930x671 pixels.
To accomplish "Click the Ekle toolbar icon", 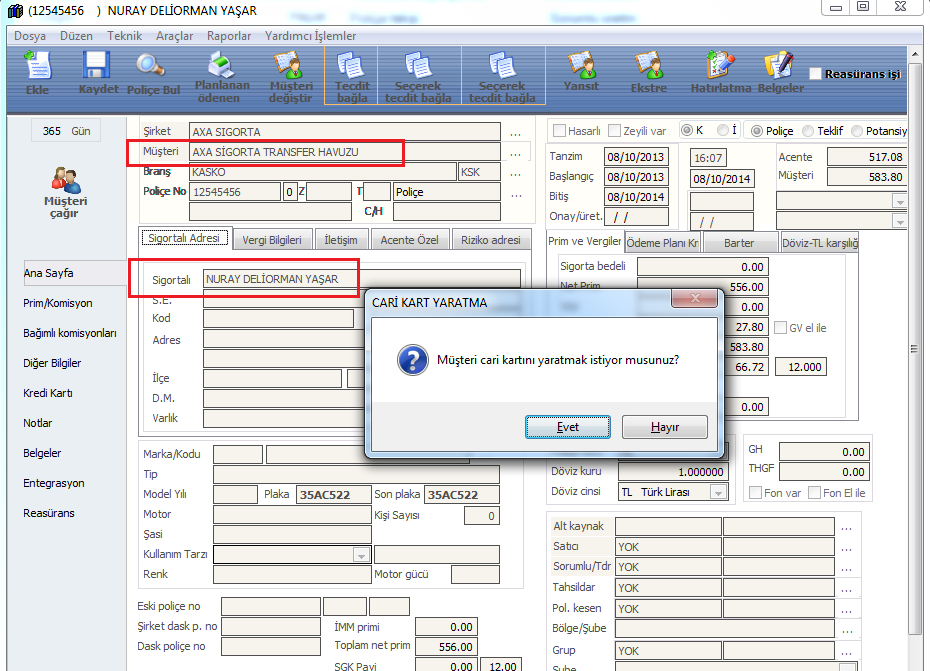I will (x=36, y=68).
